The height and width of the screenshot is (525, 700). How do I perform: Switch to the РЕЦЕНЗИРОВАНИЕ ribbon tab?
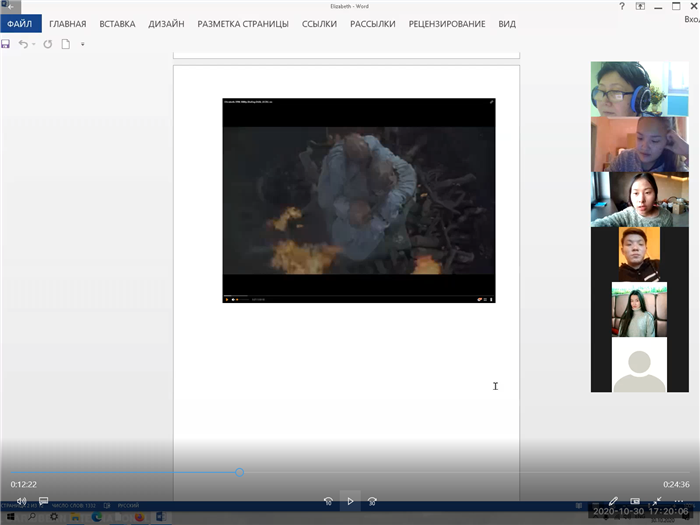447,23
